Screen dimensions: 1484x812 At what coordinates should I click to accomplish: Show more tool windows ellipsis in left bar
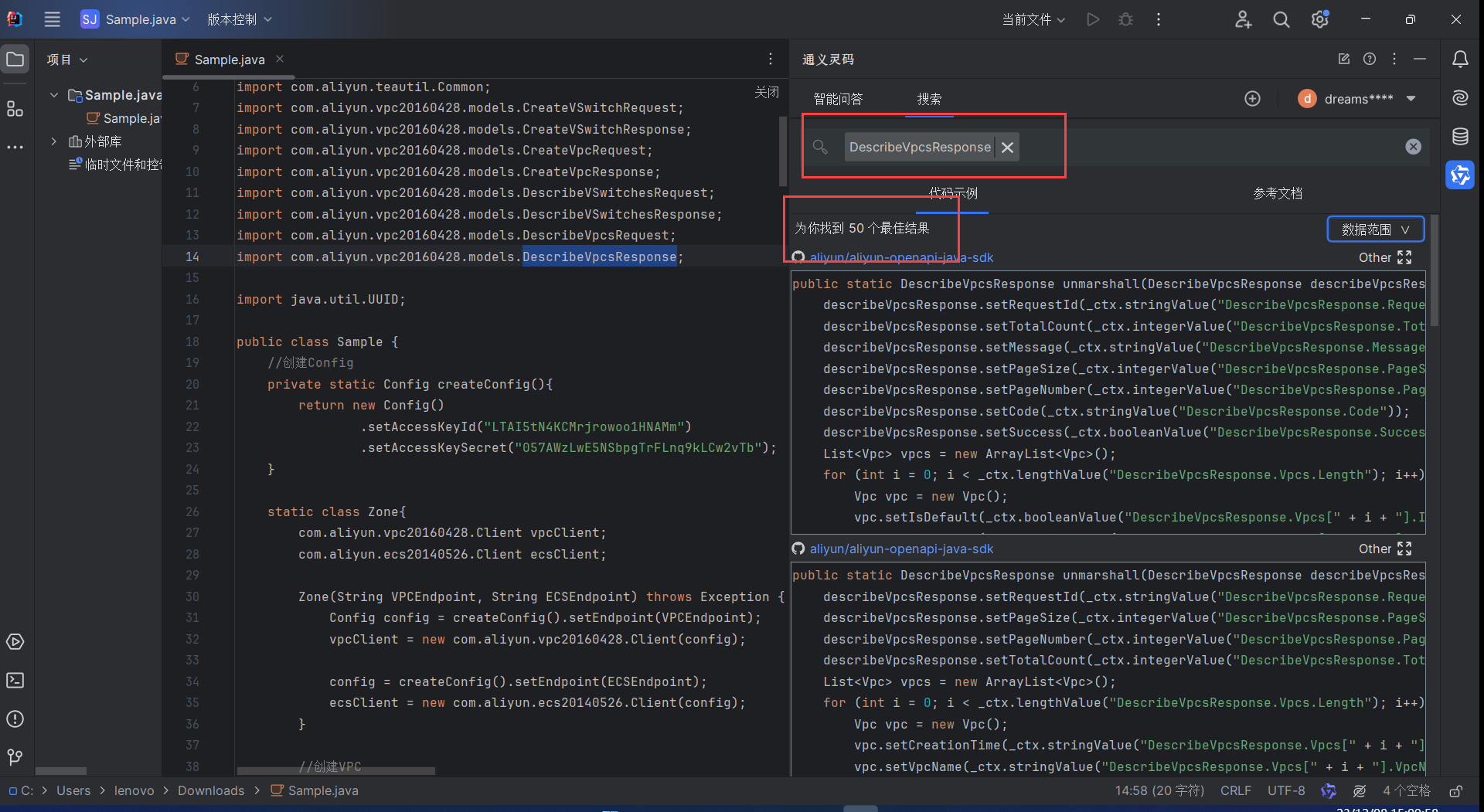coord(15,147)
